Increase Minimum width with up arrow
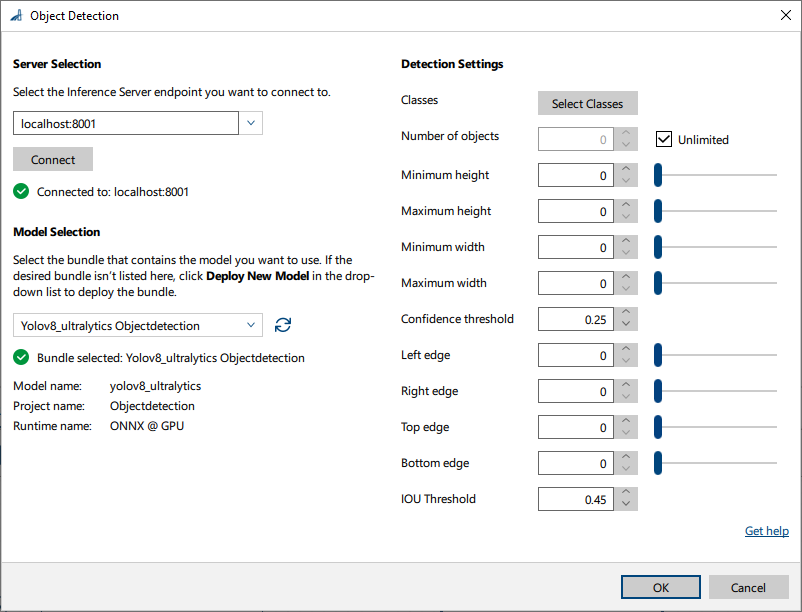Screen dimensions: 802x612 point(626,241)
